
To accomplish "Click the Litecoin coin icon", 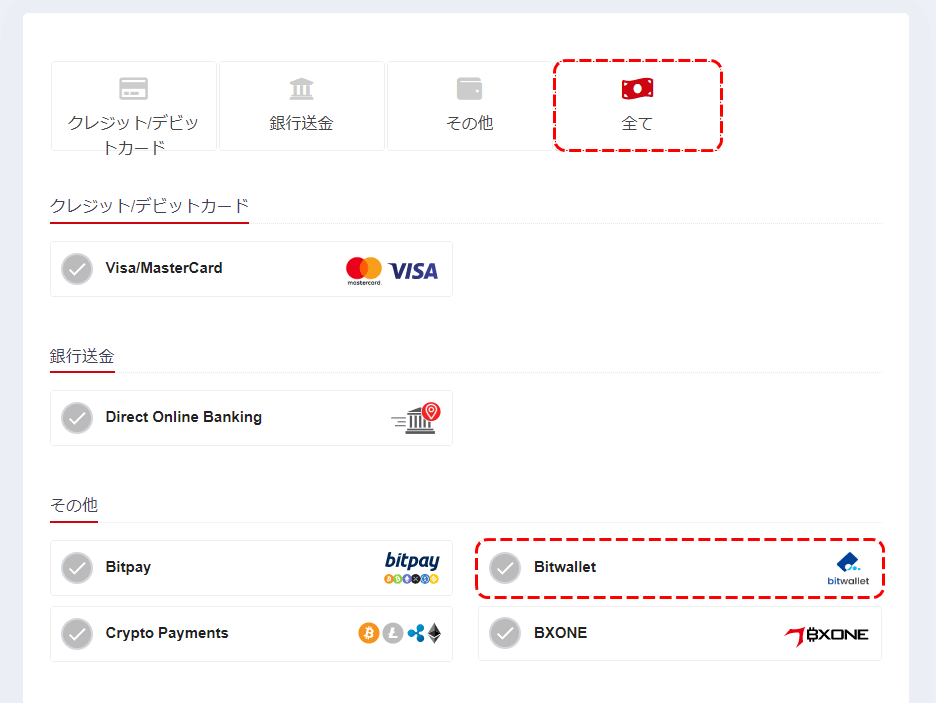I will point(393,633).
